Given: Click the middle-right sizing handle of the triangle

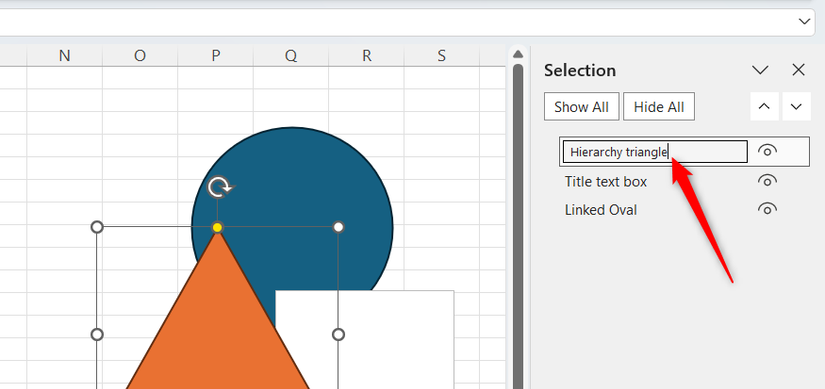Looking at the screenshot, I should click(338, 334).
